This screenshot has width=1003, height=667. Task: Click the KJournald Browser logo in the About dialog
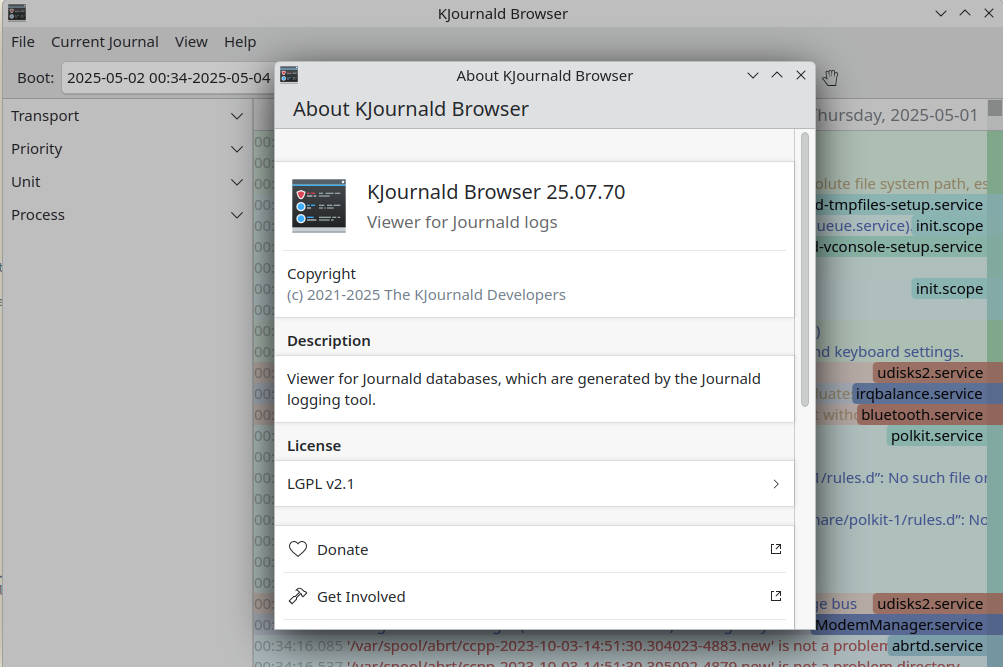click(x=319, y=205)
